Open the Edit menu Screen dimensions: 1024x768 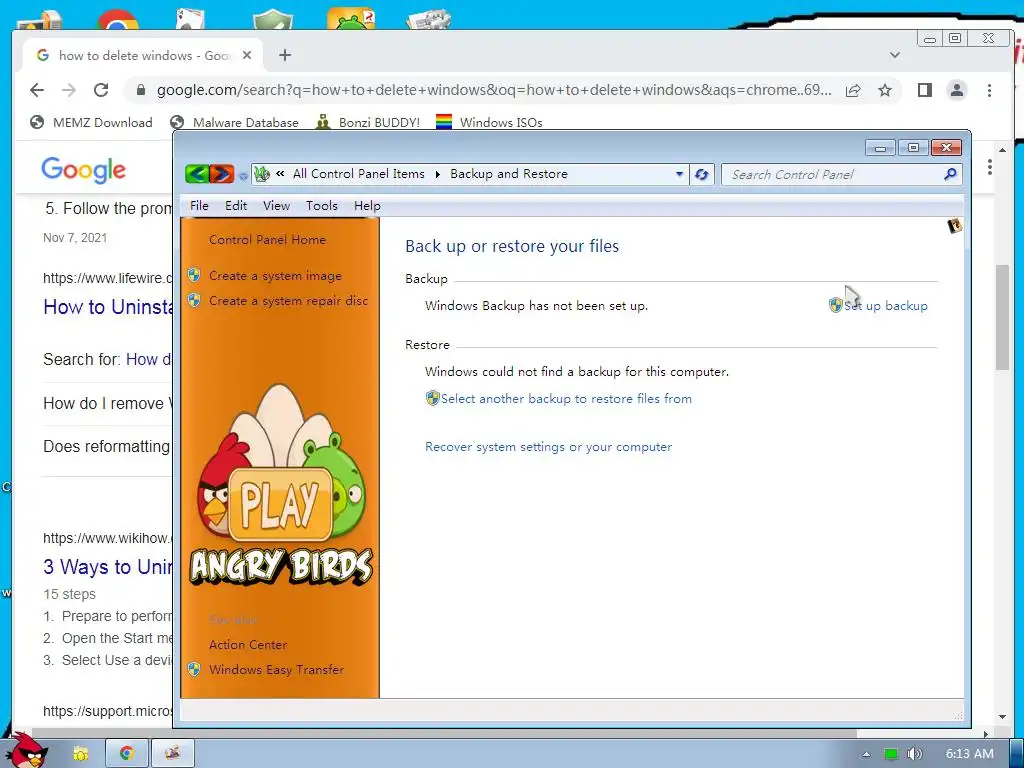(x=236, y=206)
